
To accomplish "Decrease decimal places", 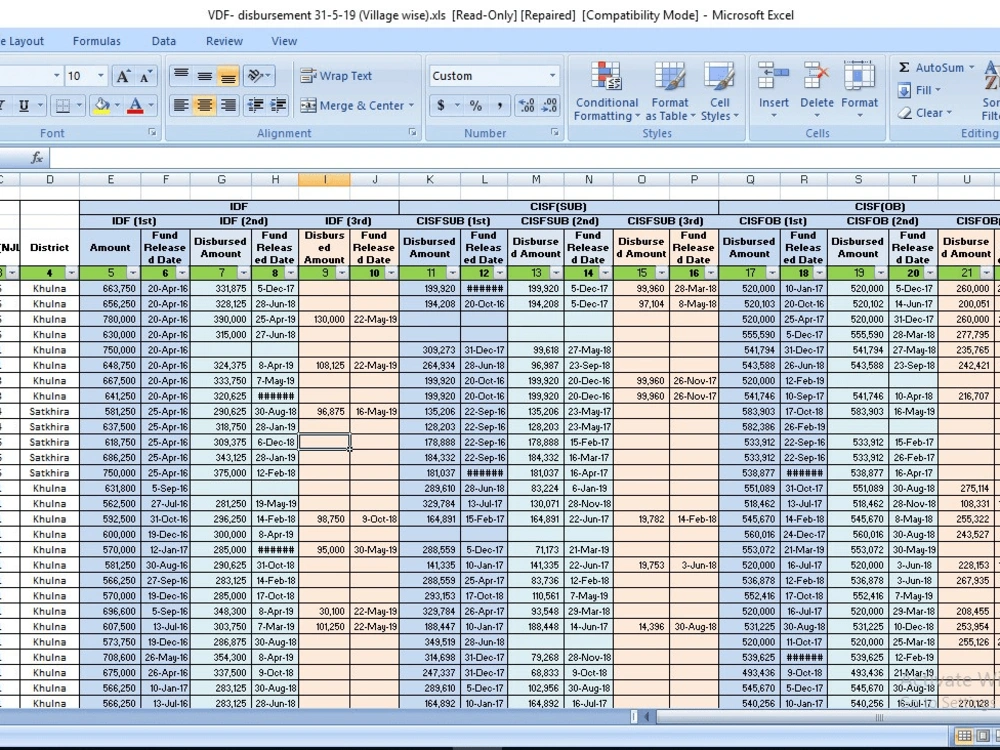I will point(549,105).
